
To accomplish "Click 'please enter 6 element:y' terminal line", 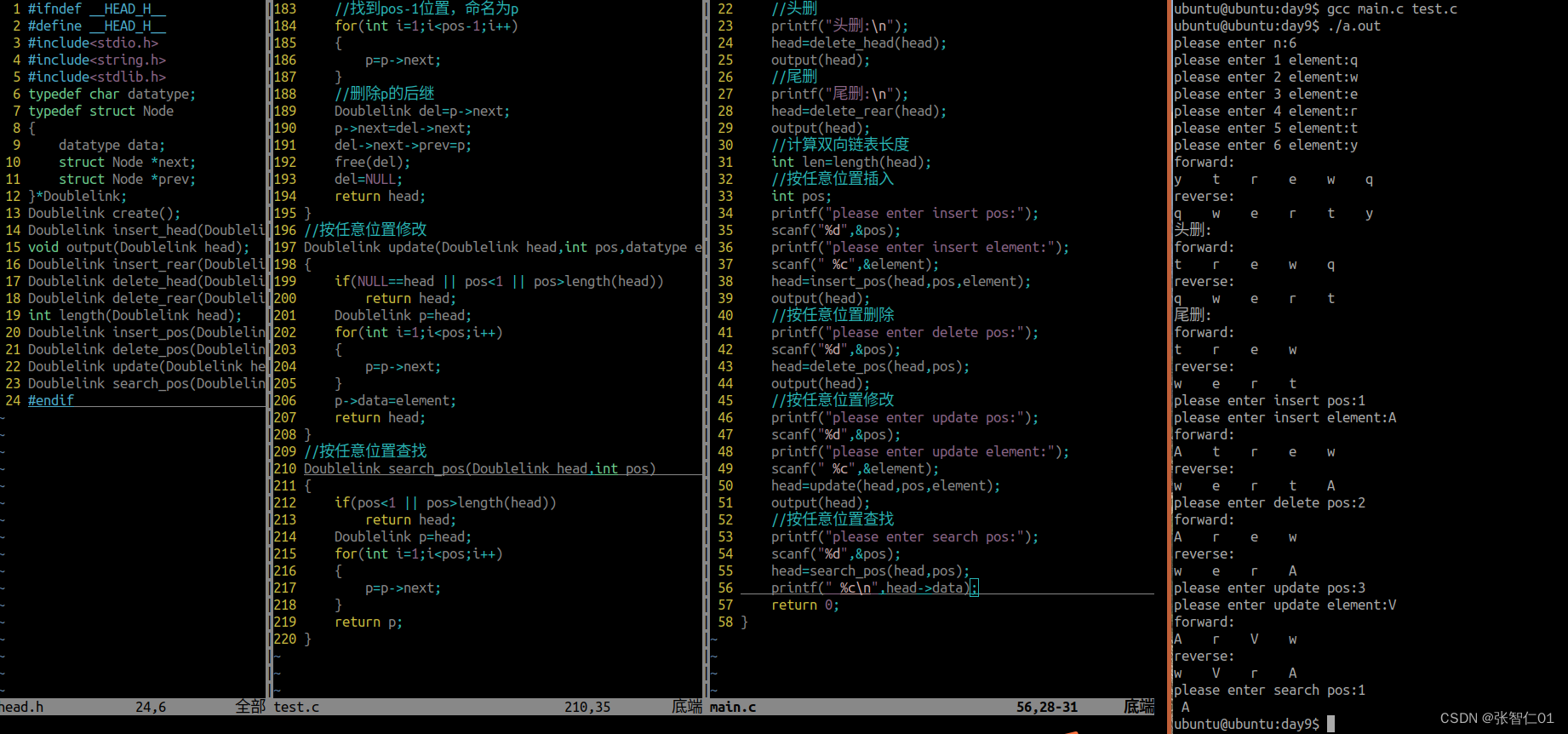I will [x=1266, y=145].
